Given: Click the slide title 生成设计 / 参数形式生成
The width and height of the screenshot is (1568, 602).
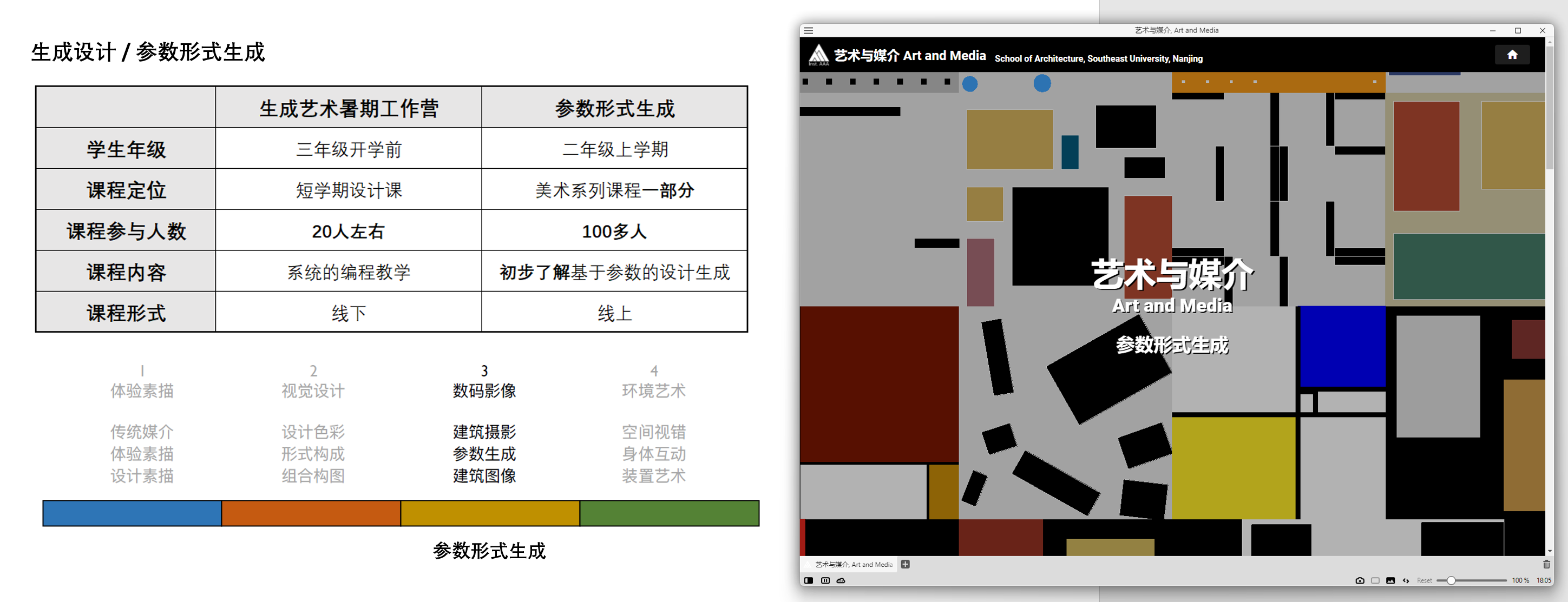Looking at the screenshot, I should 148,52.
